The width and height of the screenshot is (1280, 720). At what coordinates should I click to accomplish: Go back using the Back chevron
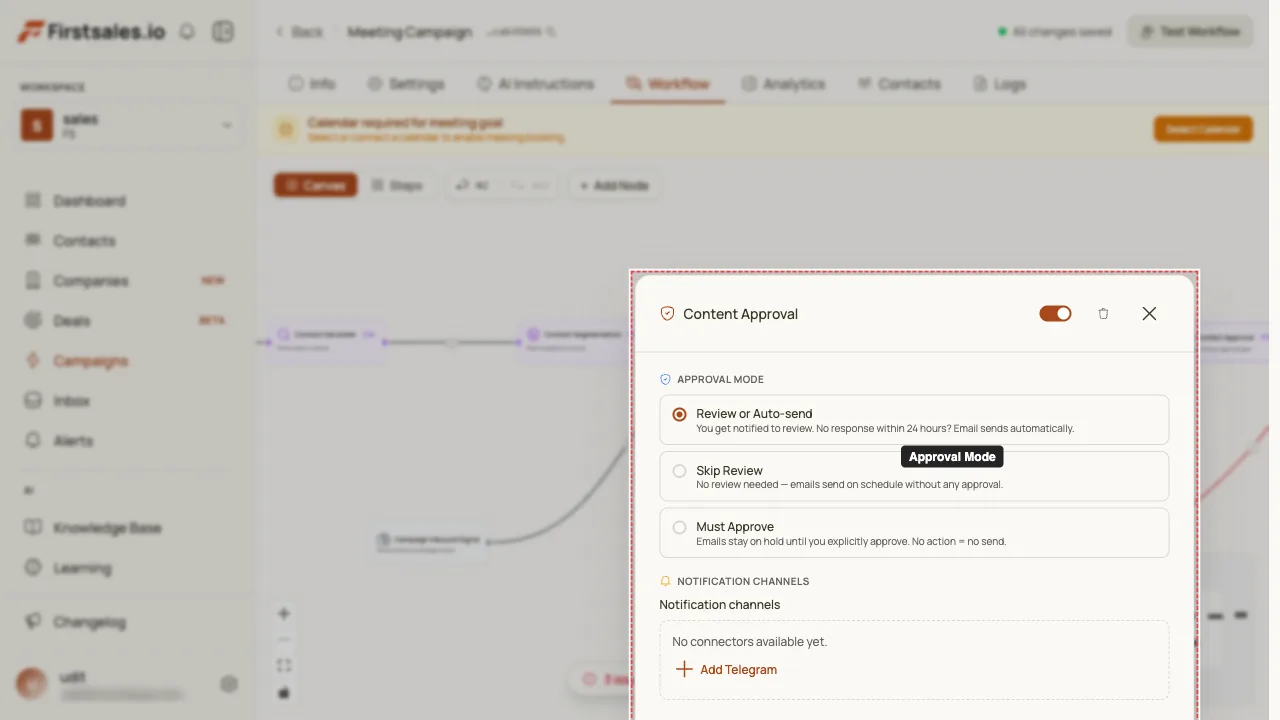[x=280, y=32]
